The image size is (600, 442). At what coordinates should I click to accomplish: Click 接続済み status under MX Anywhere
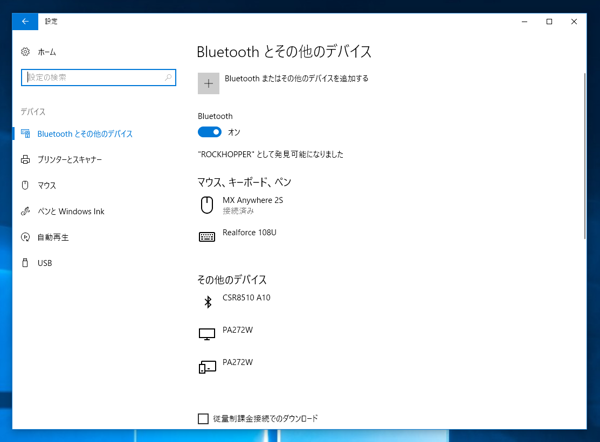pyautogui.click(x=238, y=211)
